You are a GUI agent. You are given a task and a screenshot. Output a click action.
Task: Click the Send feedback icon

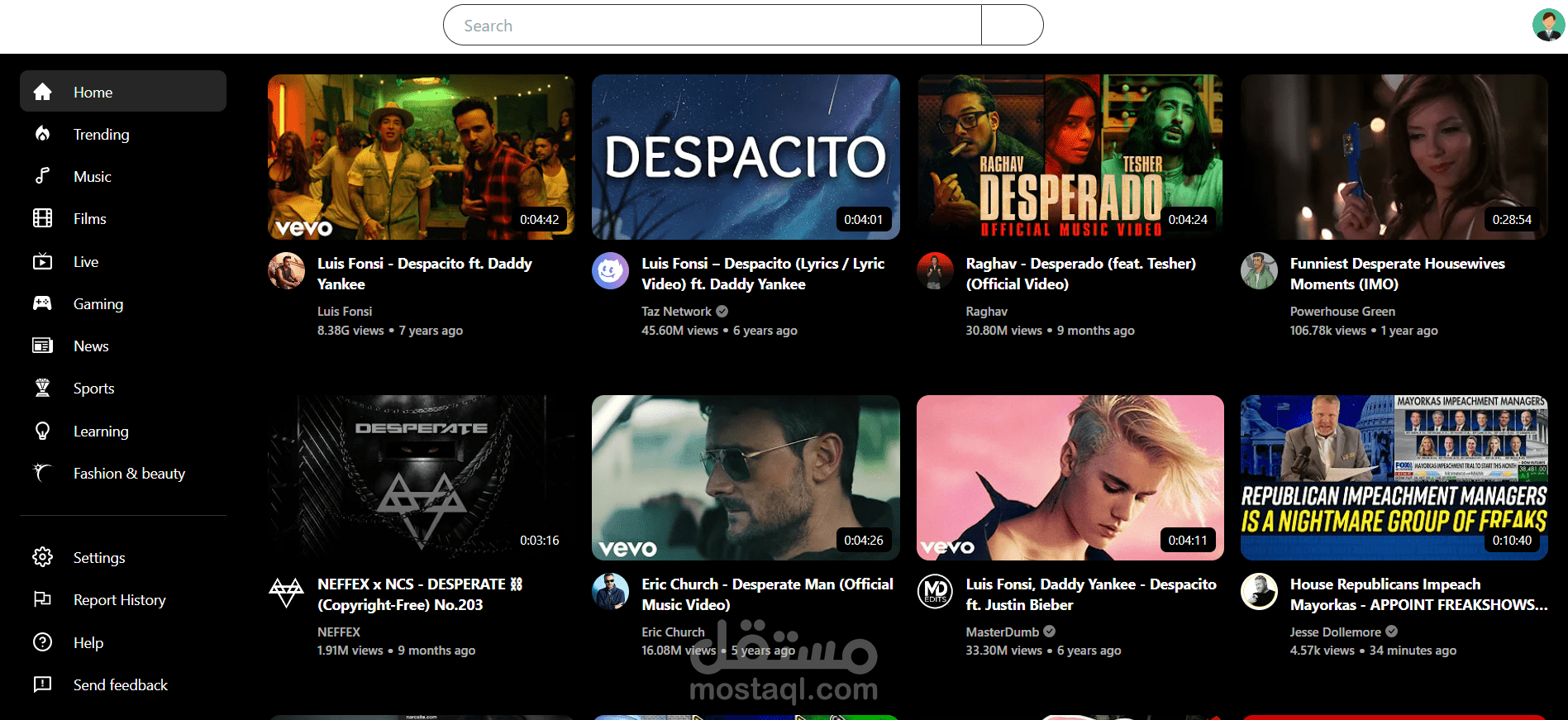click(42, 684)
